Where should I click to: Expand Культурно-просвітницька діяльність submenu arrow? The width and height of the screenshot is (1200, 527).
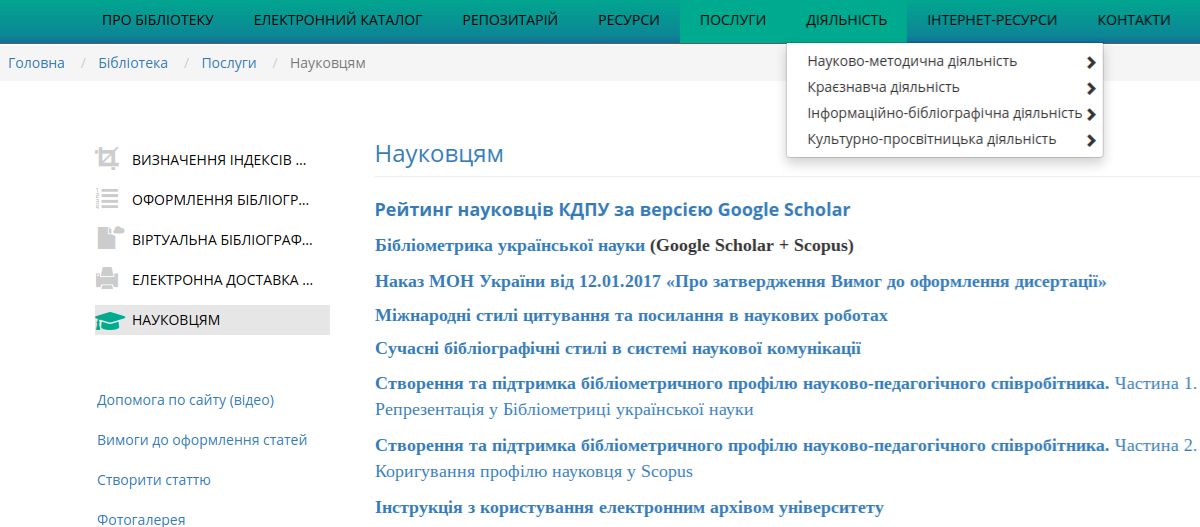[x=1090, y=140]
